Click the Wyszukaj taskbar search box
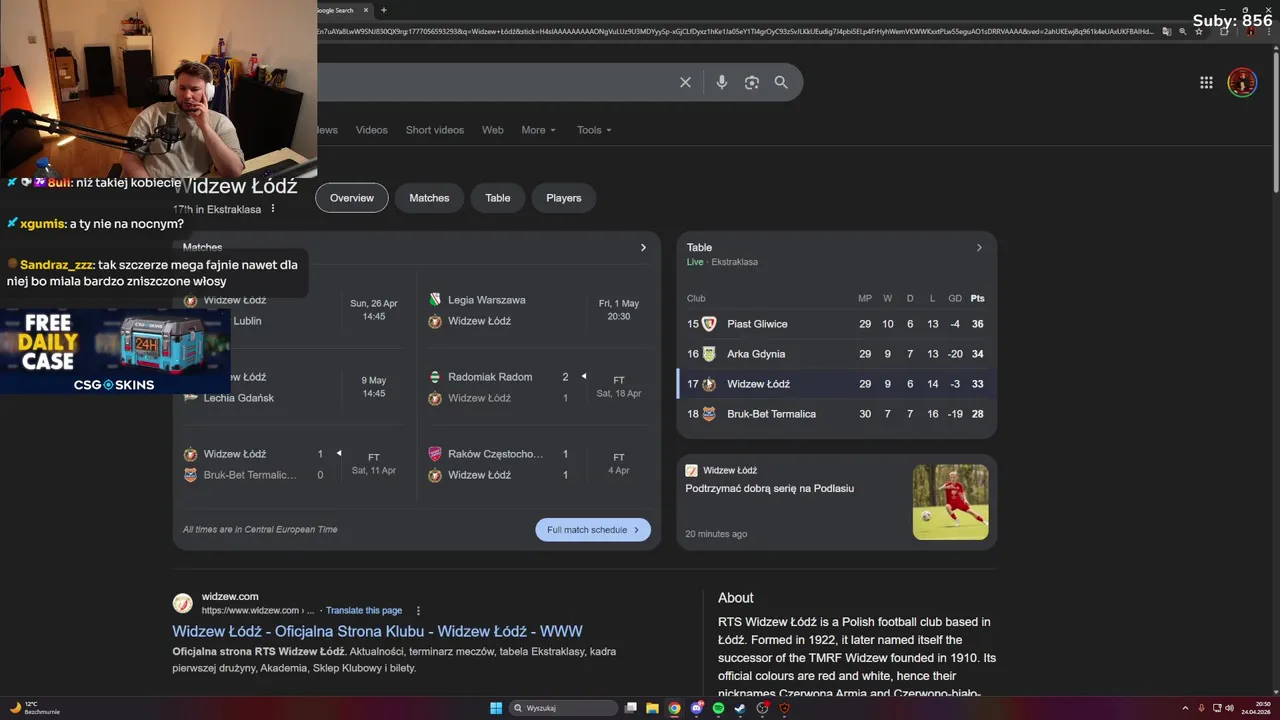 (563, 708)
